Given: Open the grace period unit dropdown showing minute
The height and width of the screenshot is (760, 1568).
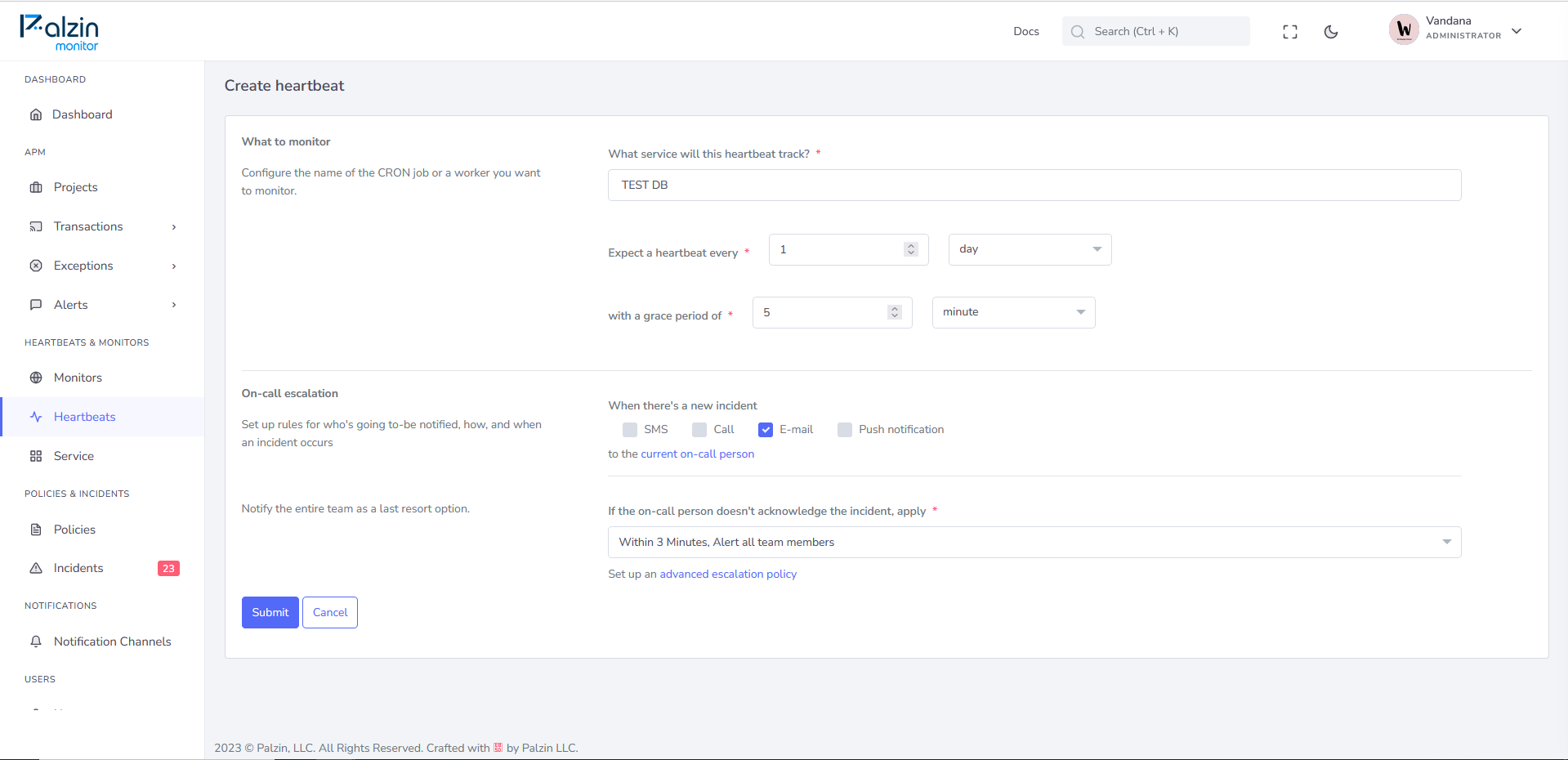Looking at the screenshot, I should coord(1013,312).
